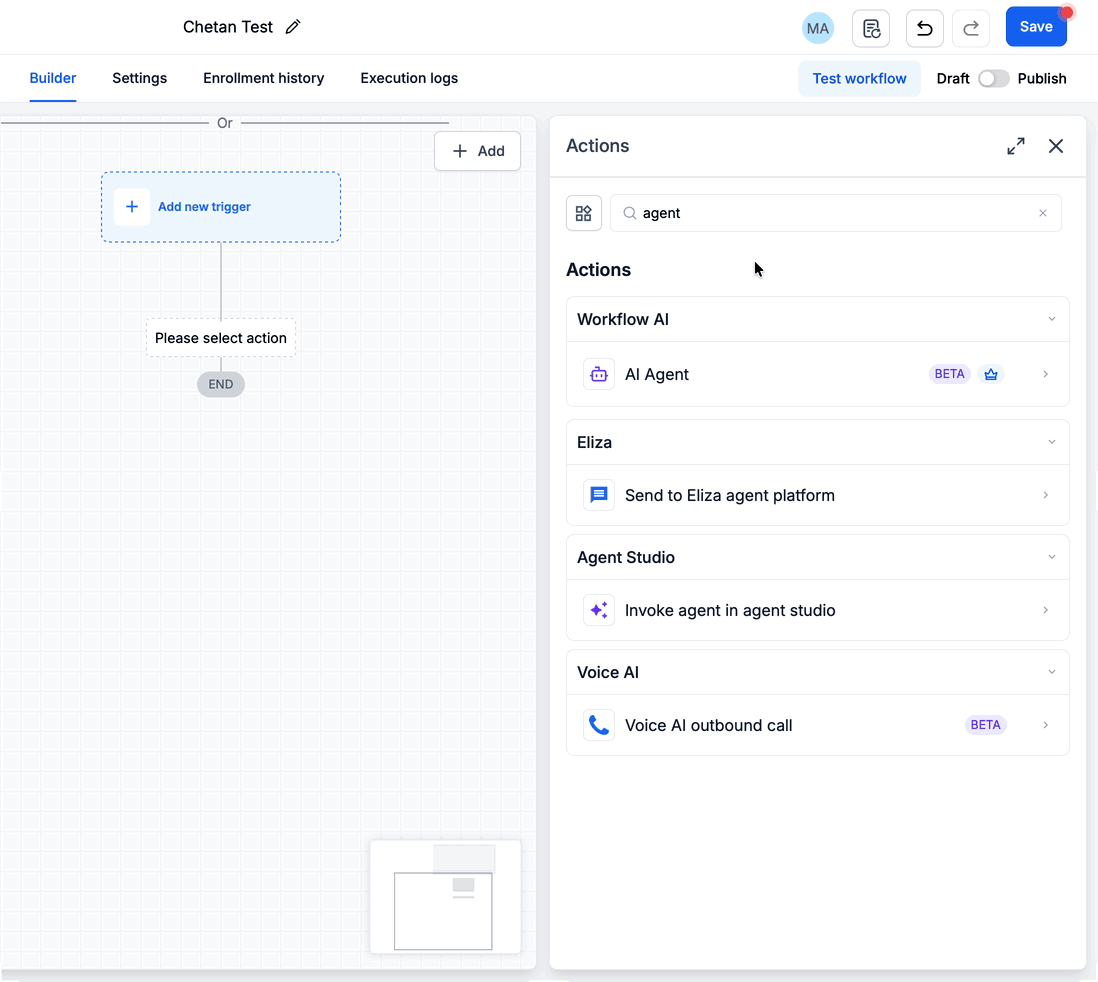Screen dimensions: 1098x982
Task: Switch to the Settings tab
Action: pyautogui.click(x=139, y=78)
